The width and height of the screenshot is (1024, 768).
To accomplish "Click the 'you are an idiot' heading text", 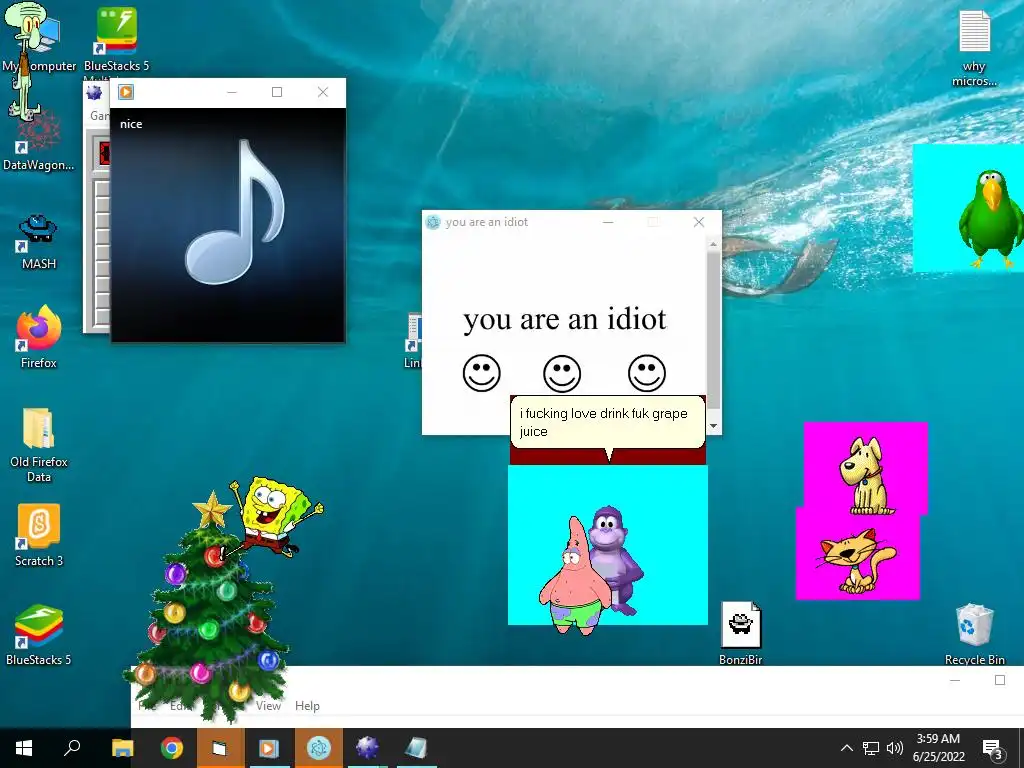I will (x=565, y=320).
